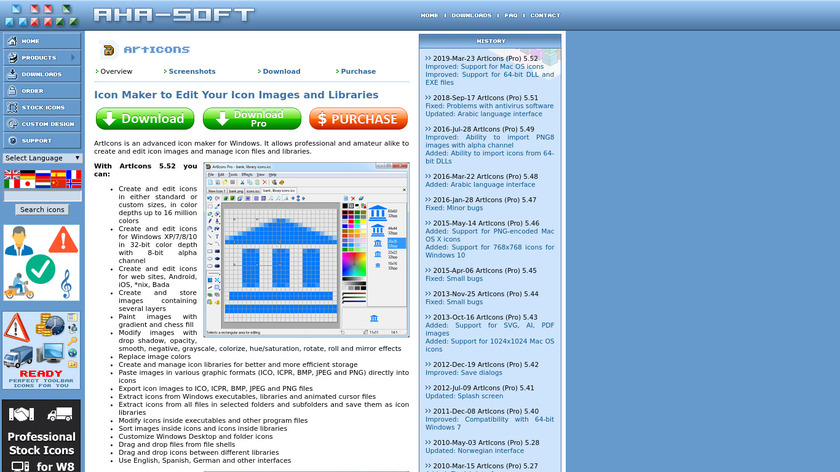
Task: Choose the Chinese flag icon
Action: (x=58, y=184)
